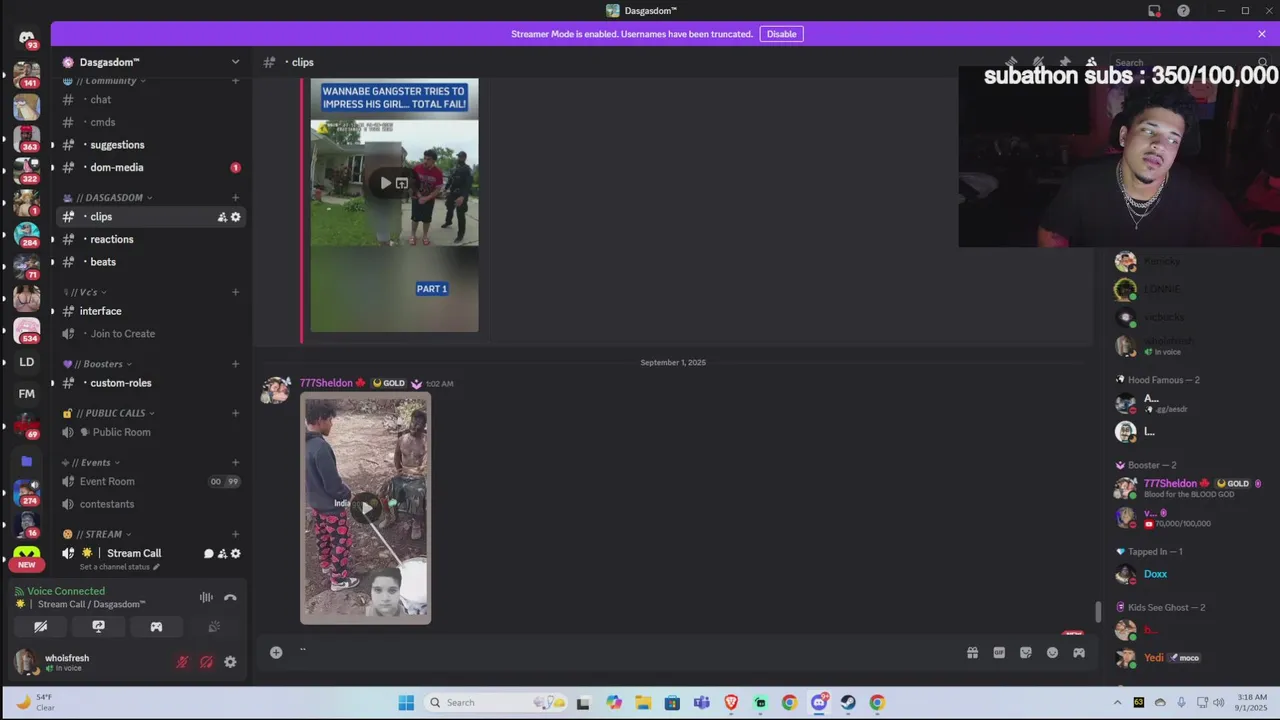Edit Stream Call channel settings gear
This screenshot has height=720, width=1280.
point(236,554)
